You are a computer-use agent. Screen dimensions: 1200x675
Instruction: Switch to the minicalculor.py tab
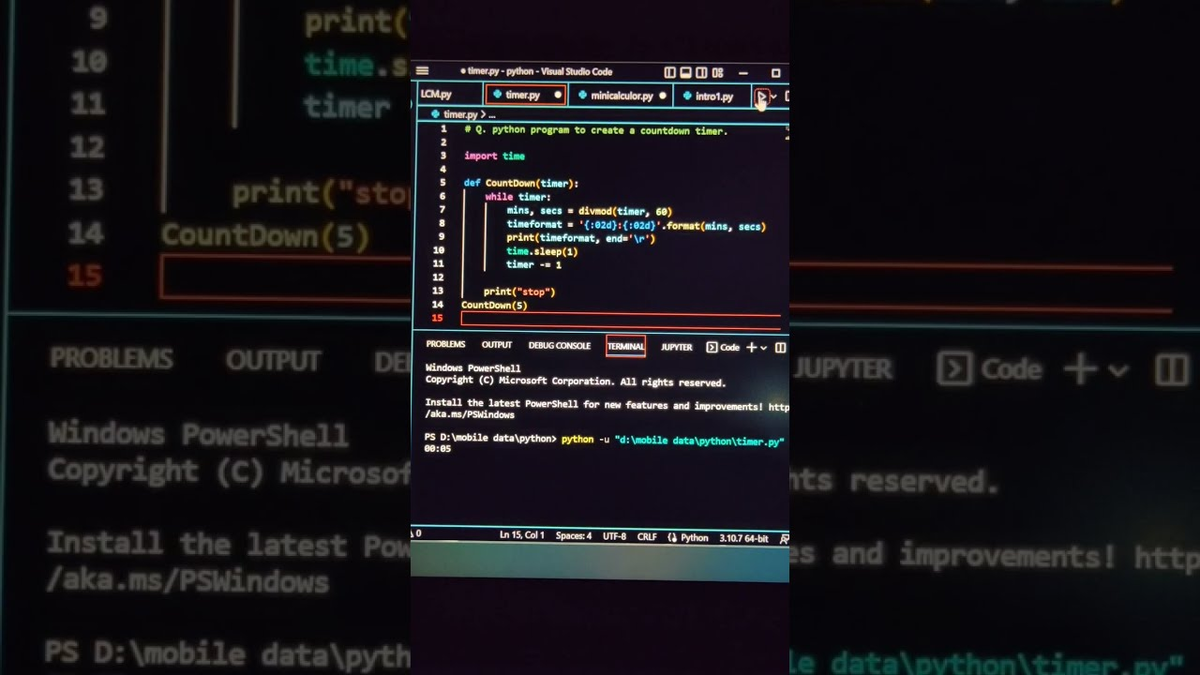[622, 96]
